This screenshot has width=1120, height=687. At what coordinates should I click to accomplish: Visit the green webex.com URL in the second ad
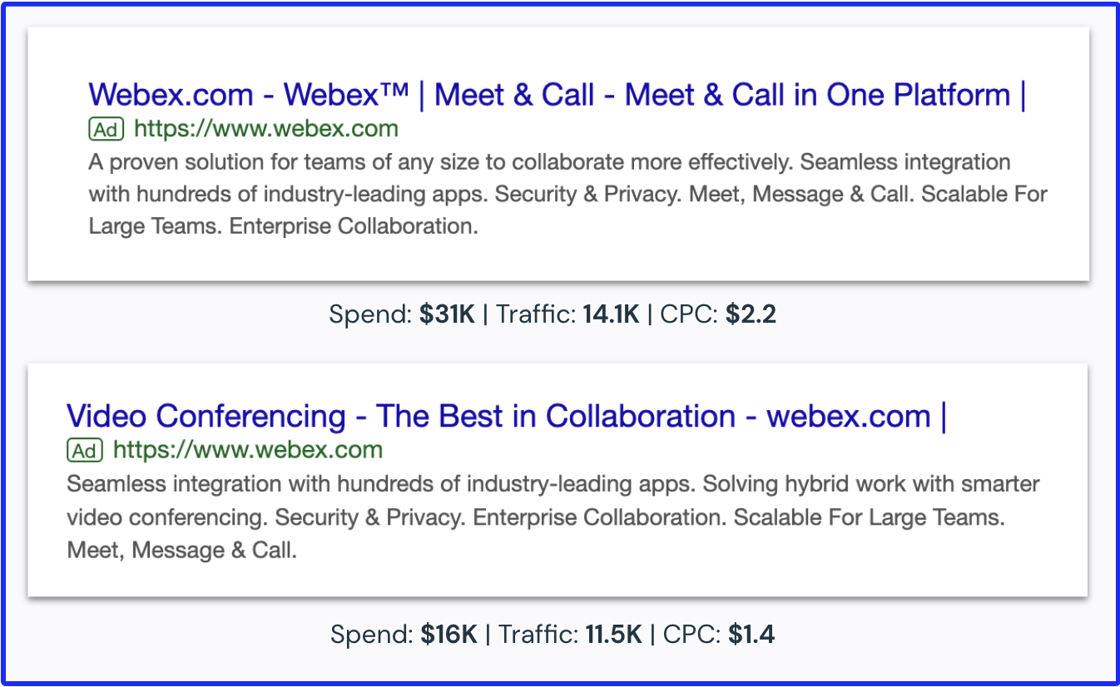tap(247, 450)
